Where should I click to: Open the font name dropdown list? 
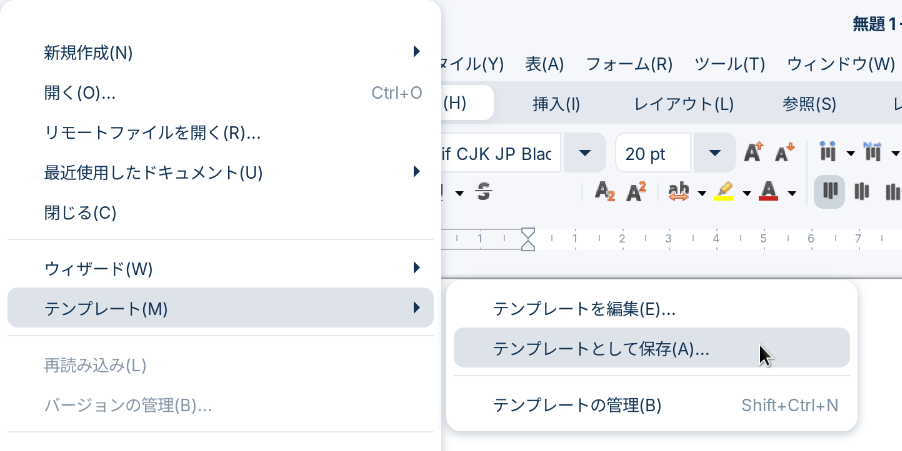[584, 153]
